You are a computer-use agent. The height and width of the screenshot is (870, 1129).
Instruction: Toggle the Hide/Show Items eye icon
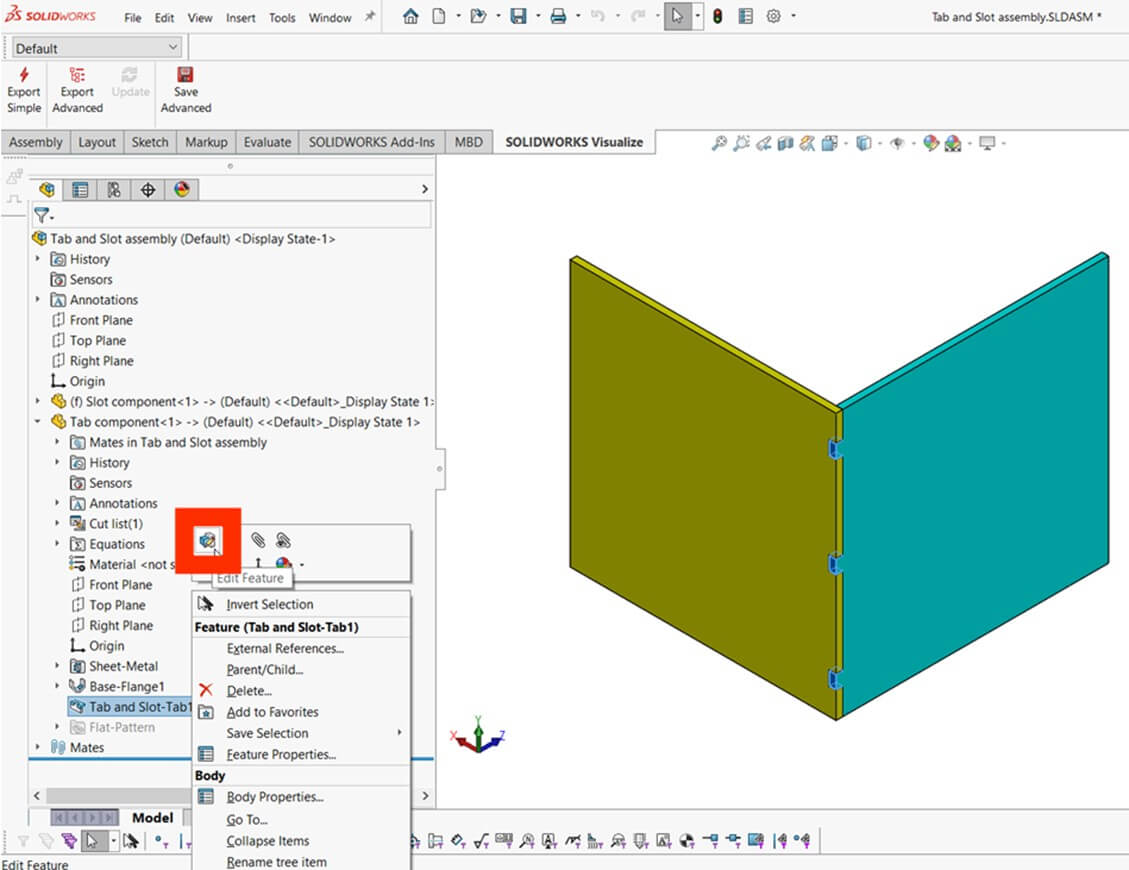tap(898, 143)
